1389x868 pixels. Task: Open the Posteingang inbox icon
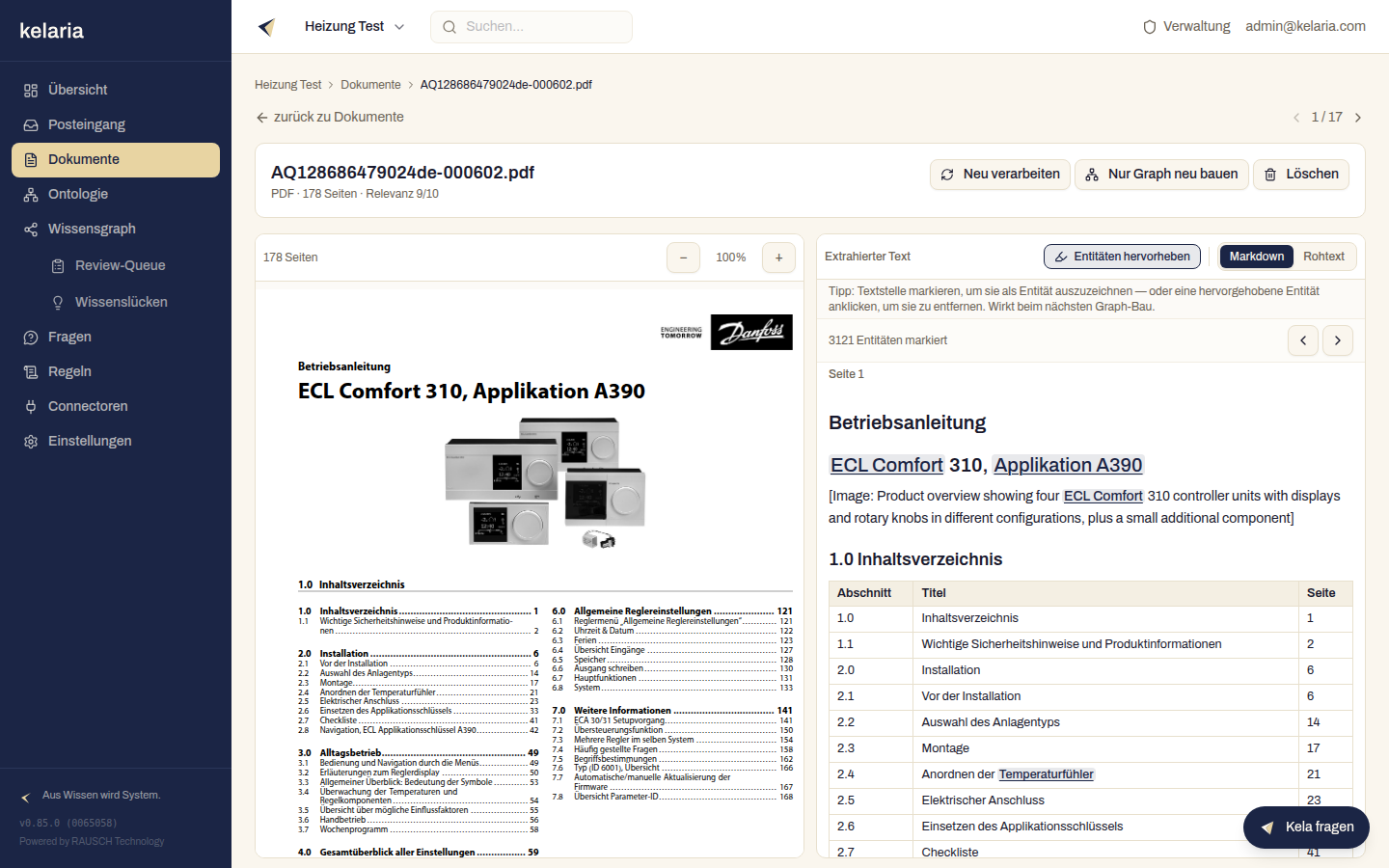coord(31,124)
